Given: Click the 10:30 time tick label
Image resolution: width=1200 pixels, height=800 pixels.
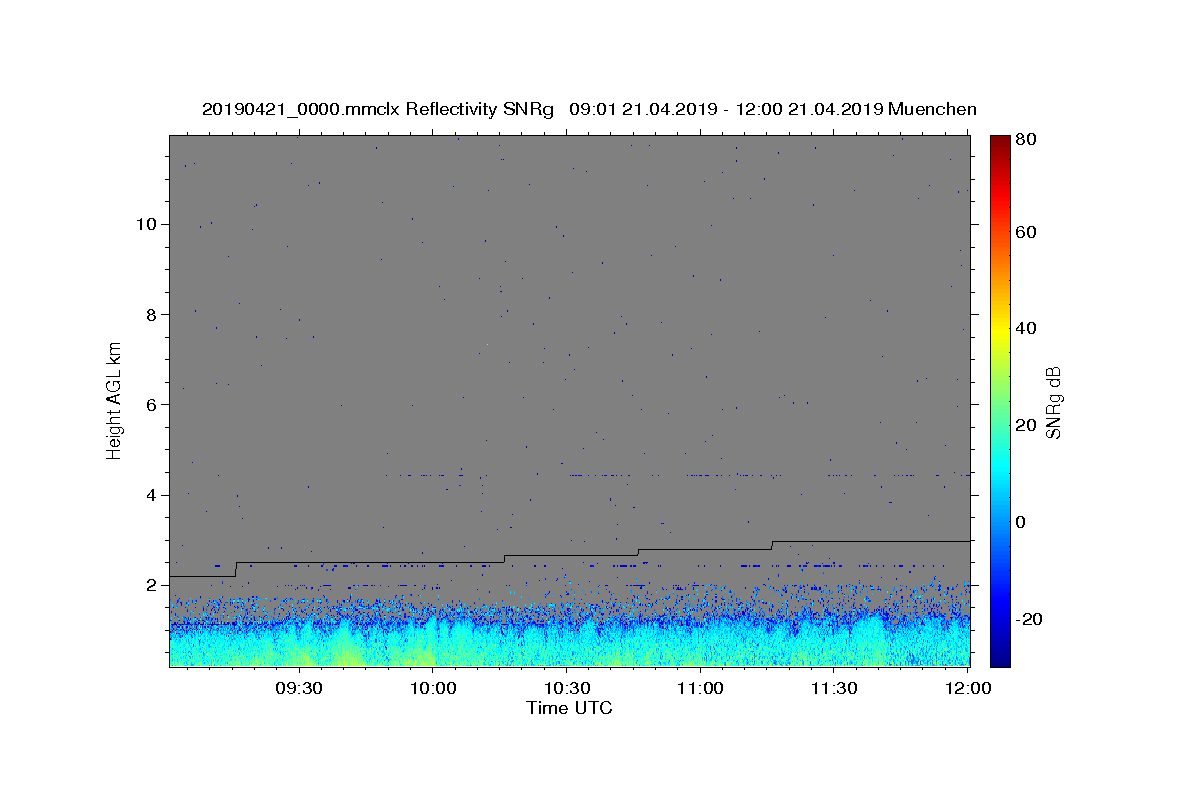Looking at the screenshot, I should [566, 688].
